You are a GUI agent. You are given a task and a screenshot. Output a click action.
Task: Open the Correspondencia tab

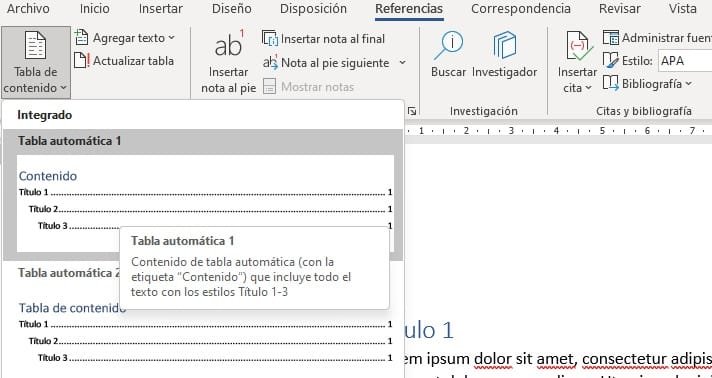(x=521, y=9)
